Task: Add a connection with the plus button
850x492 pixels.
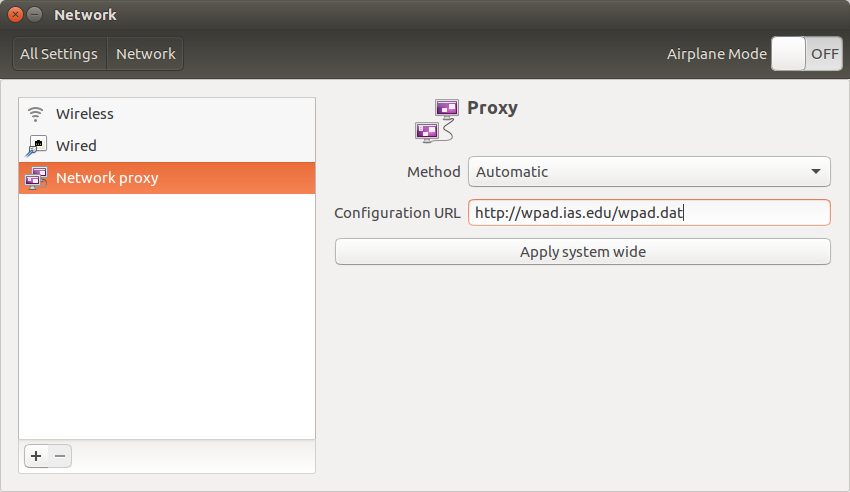Action: [x=36, y=456]
